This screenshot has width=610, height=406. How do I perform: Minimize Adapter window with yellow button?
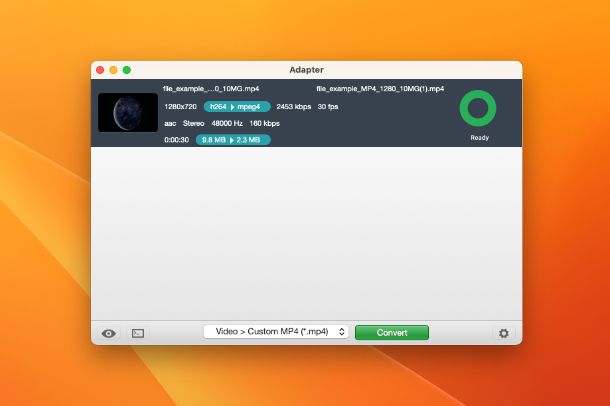click(113, 70)
